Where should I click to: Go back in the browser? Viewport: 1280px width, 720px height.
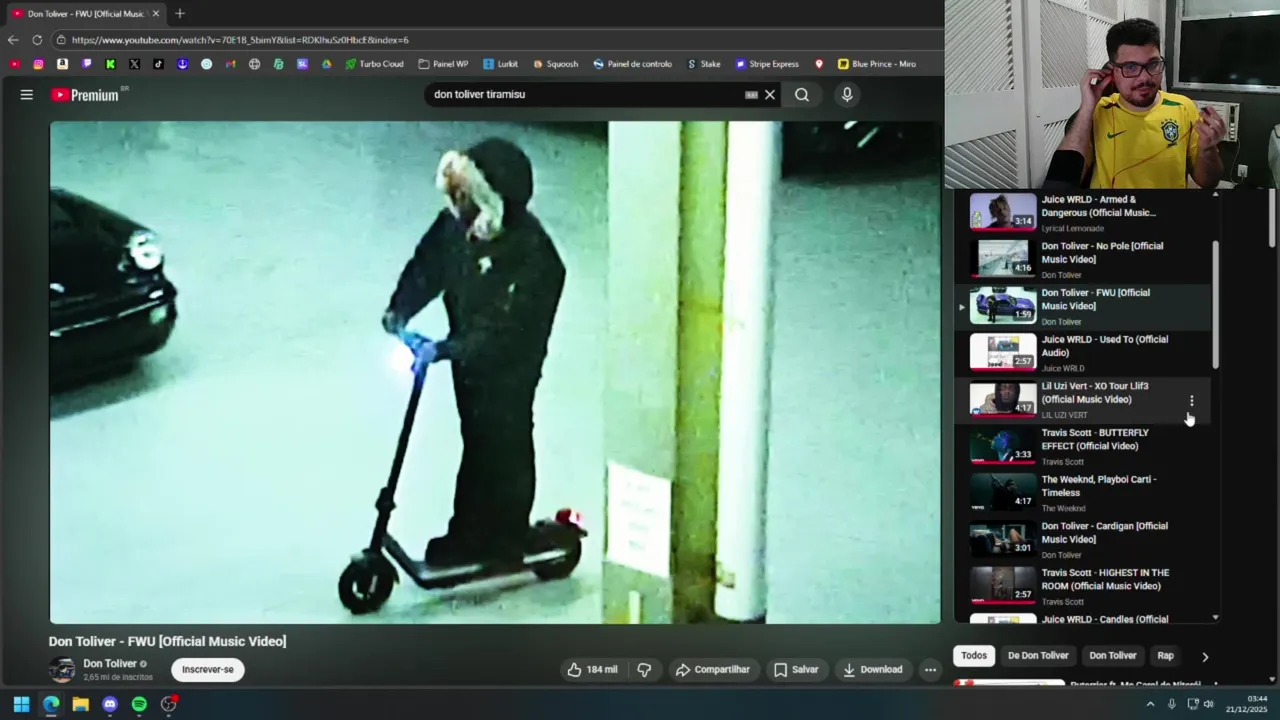(13, 40)
